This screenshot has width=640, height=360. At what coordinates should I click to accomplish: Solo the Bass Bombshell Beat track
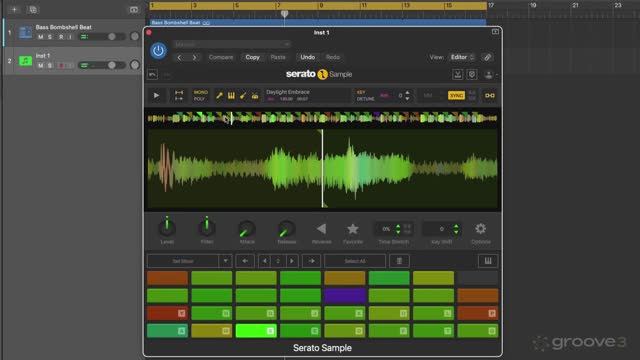pyautogui.click(x=50, y=37)
